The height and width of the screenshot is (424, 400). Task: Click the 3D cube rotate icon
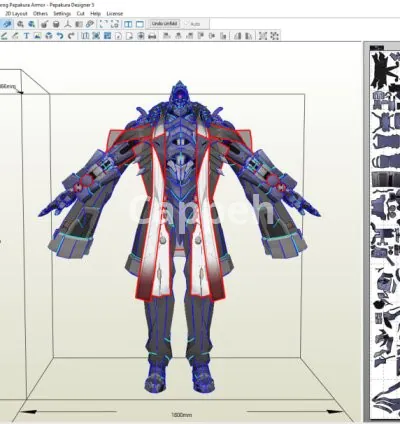click(49, 36)
